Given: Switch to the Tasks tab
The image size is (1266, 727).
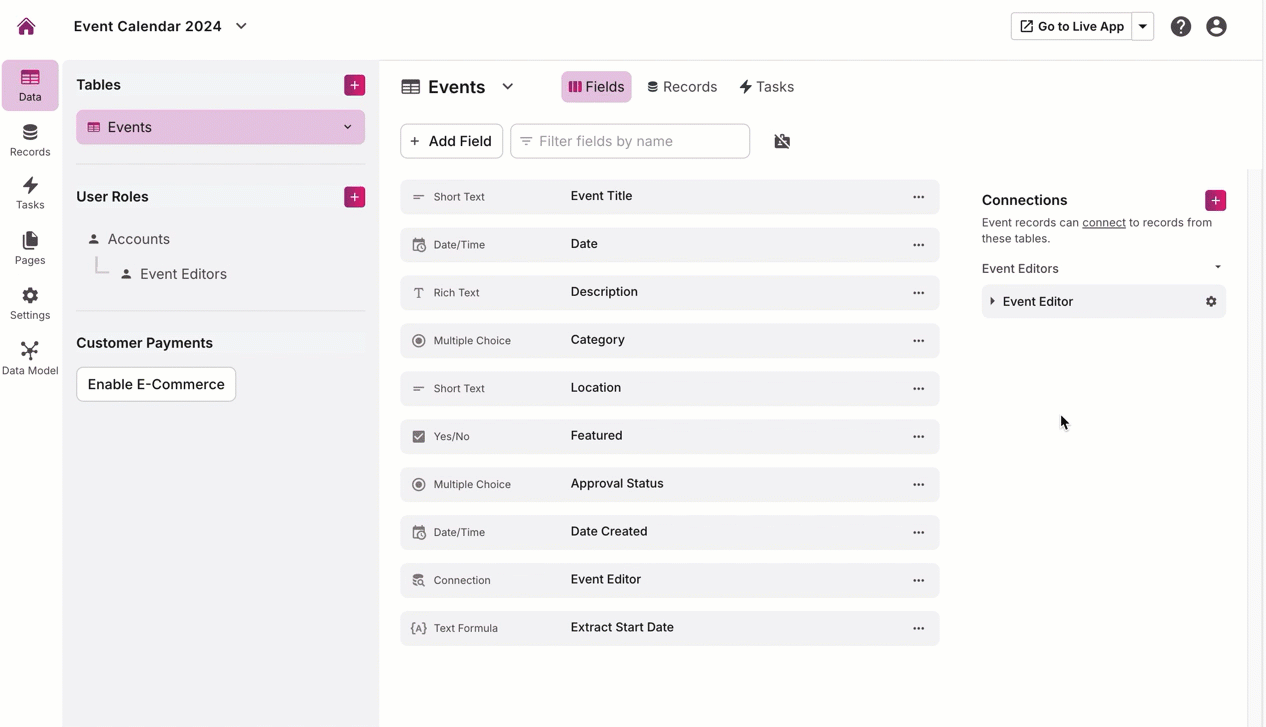Looking at the screenshot, I should (x=766, y=87).
